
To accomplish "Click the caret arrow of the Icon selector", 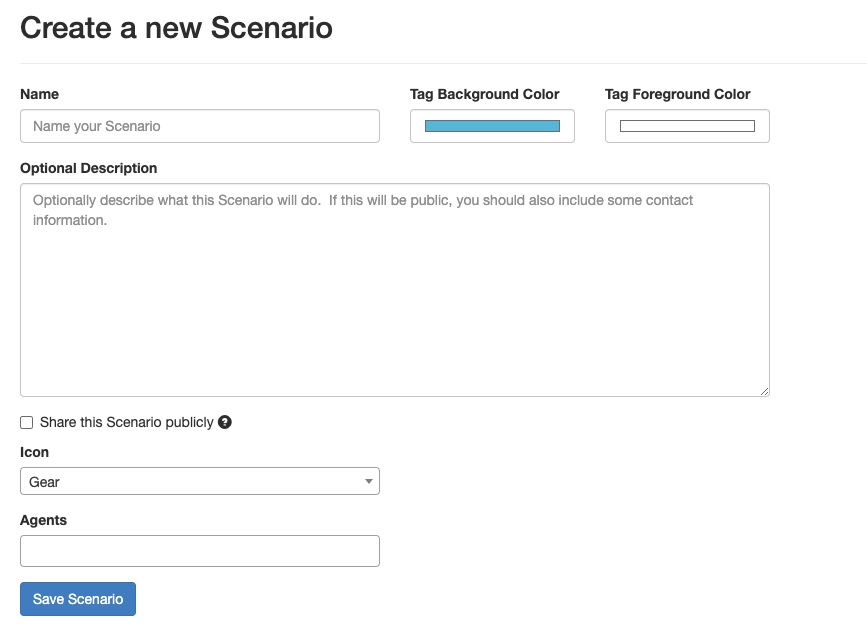I will pyautogui.click(x=368, y=481).
